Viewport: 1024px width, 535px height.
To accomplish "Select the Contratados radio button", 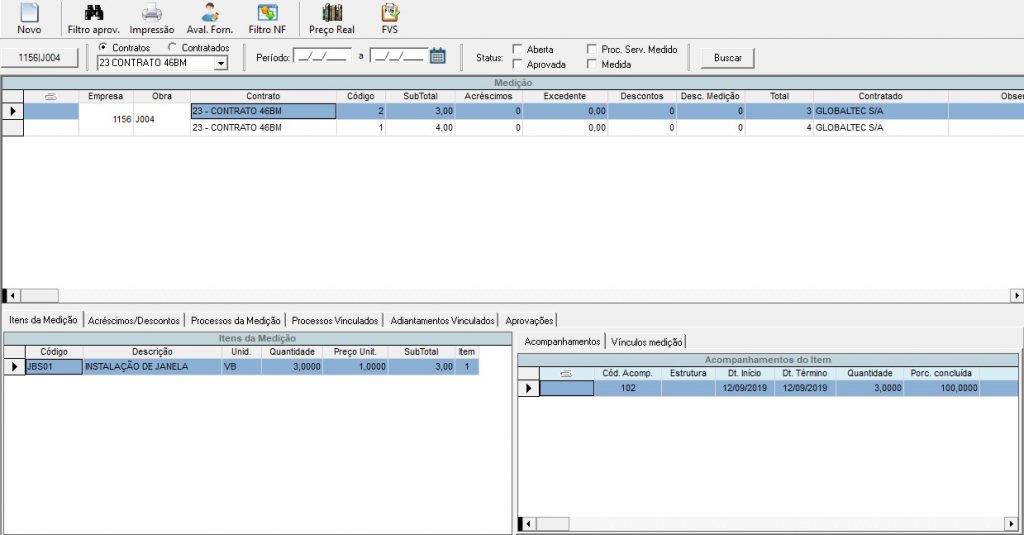I will (x=173, y=48).
